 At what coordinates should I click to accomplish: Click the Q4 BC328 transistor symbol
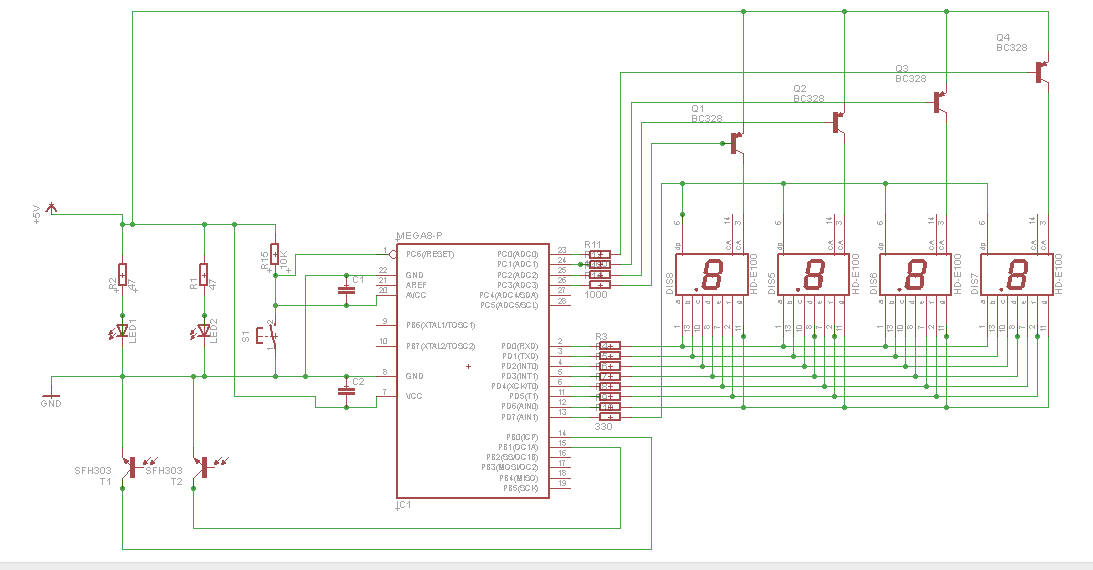pyautogui.click(x=1041, y=72)
